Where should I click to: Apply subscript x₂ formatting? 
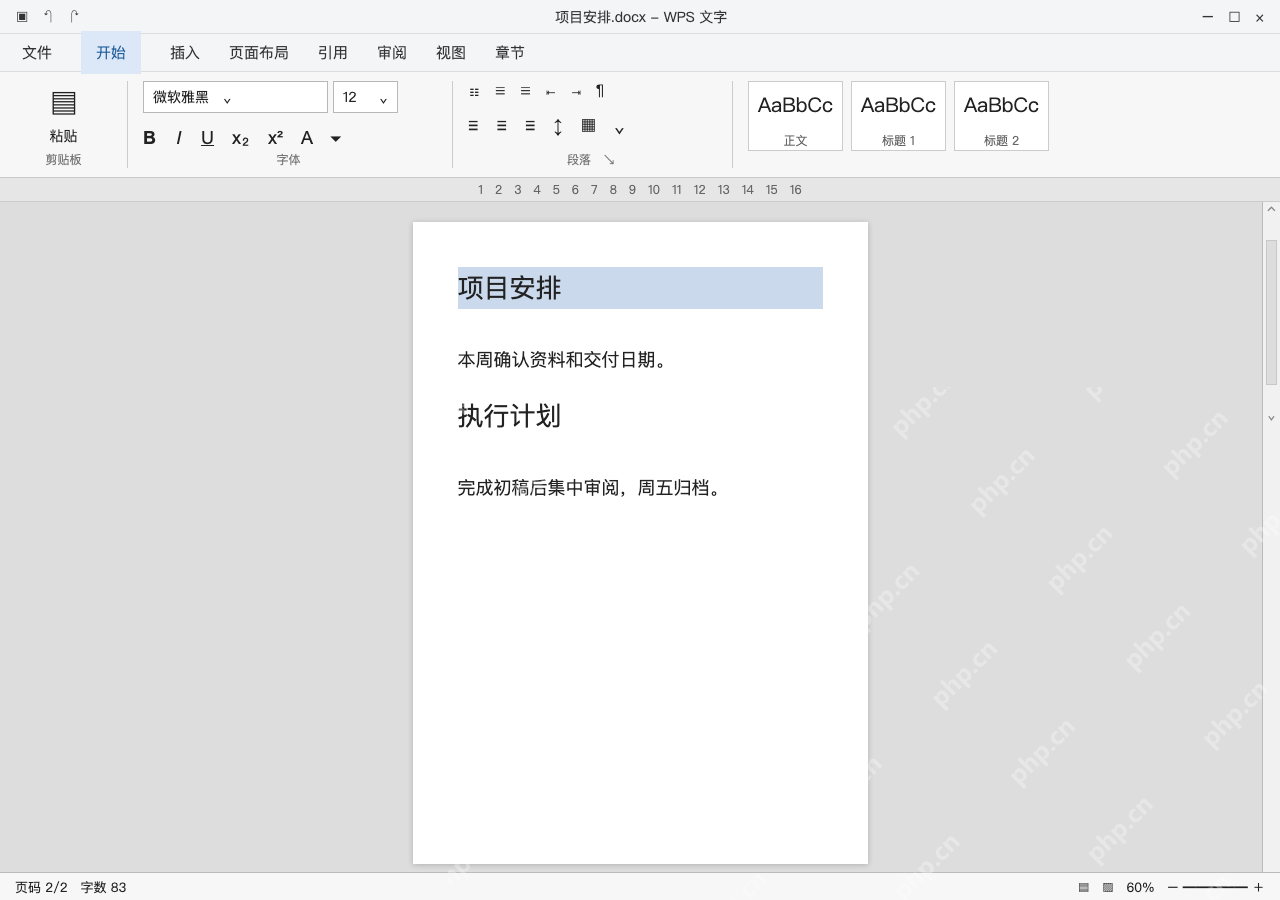pos(240,139)
